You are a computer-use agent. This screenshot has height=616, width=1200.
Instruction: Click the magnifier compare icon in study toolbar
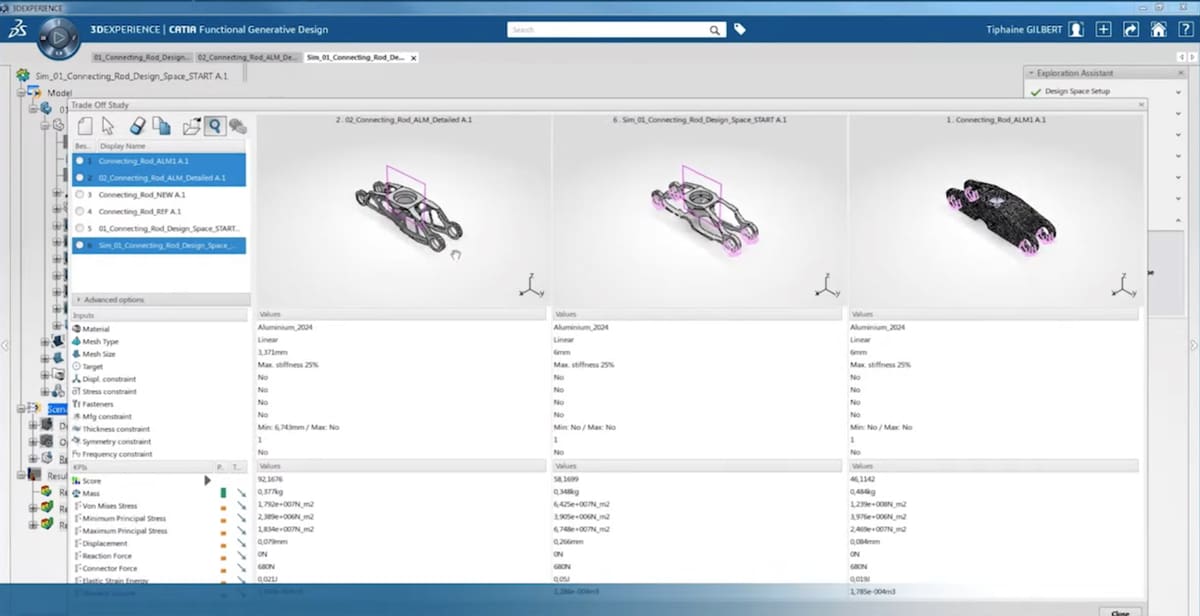point(213,126)
